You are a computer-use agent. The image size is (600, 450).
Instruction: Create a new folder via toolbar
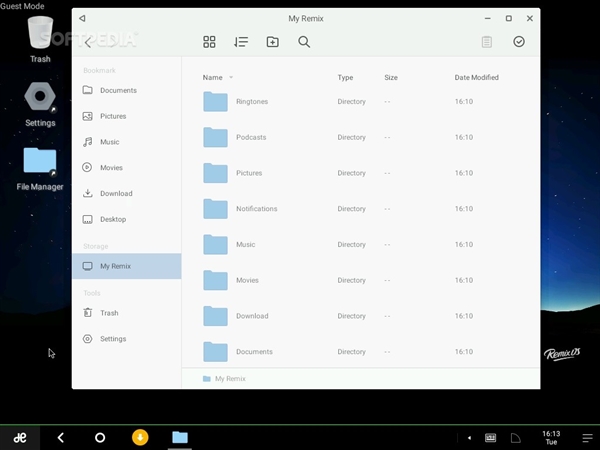tap(272, 42)
